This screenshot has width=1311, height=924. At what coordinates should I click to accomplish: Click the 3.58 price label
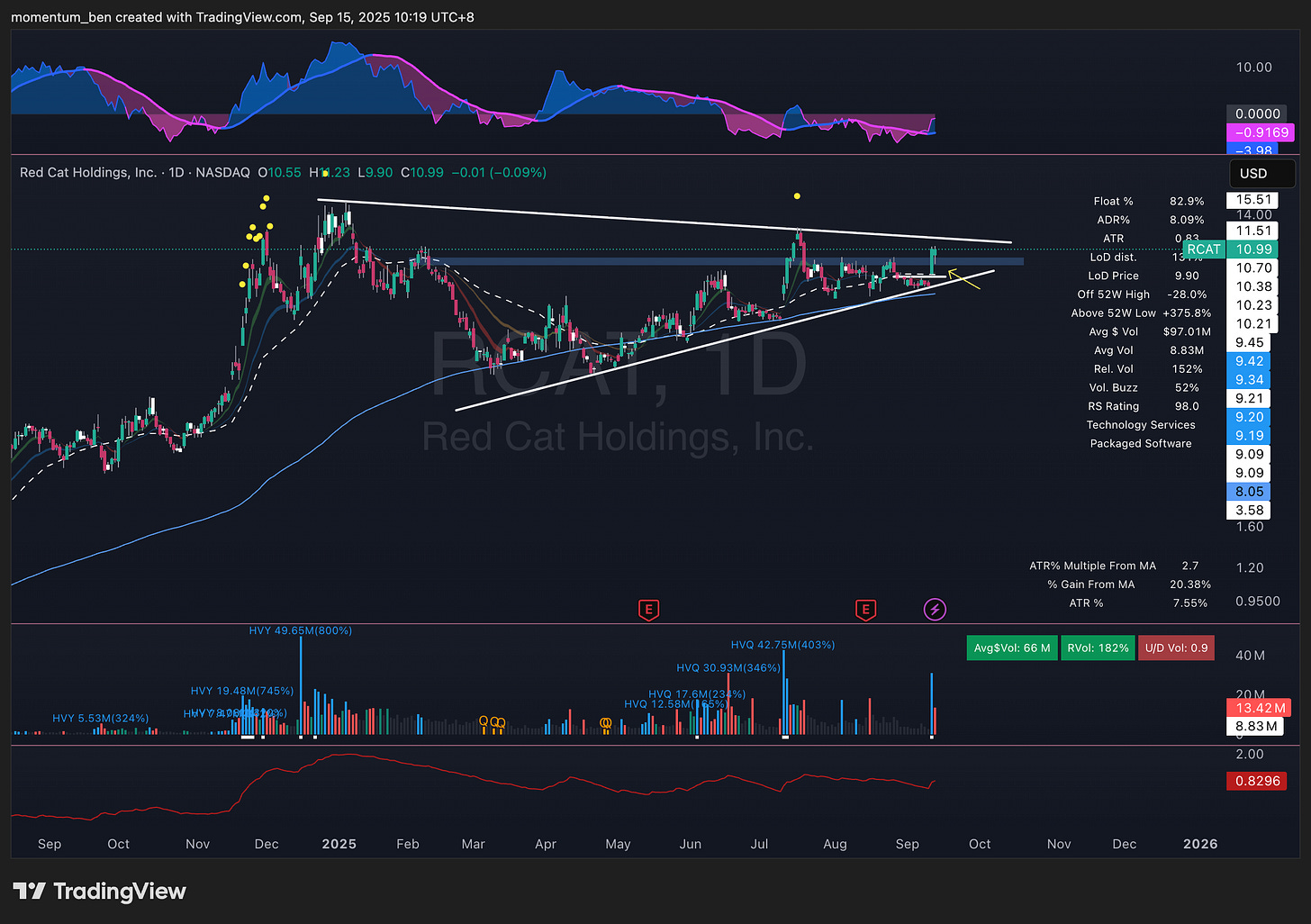(1250, 510)
